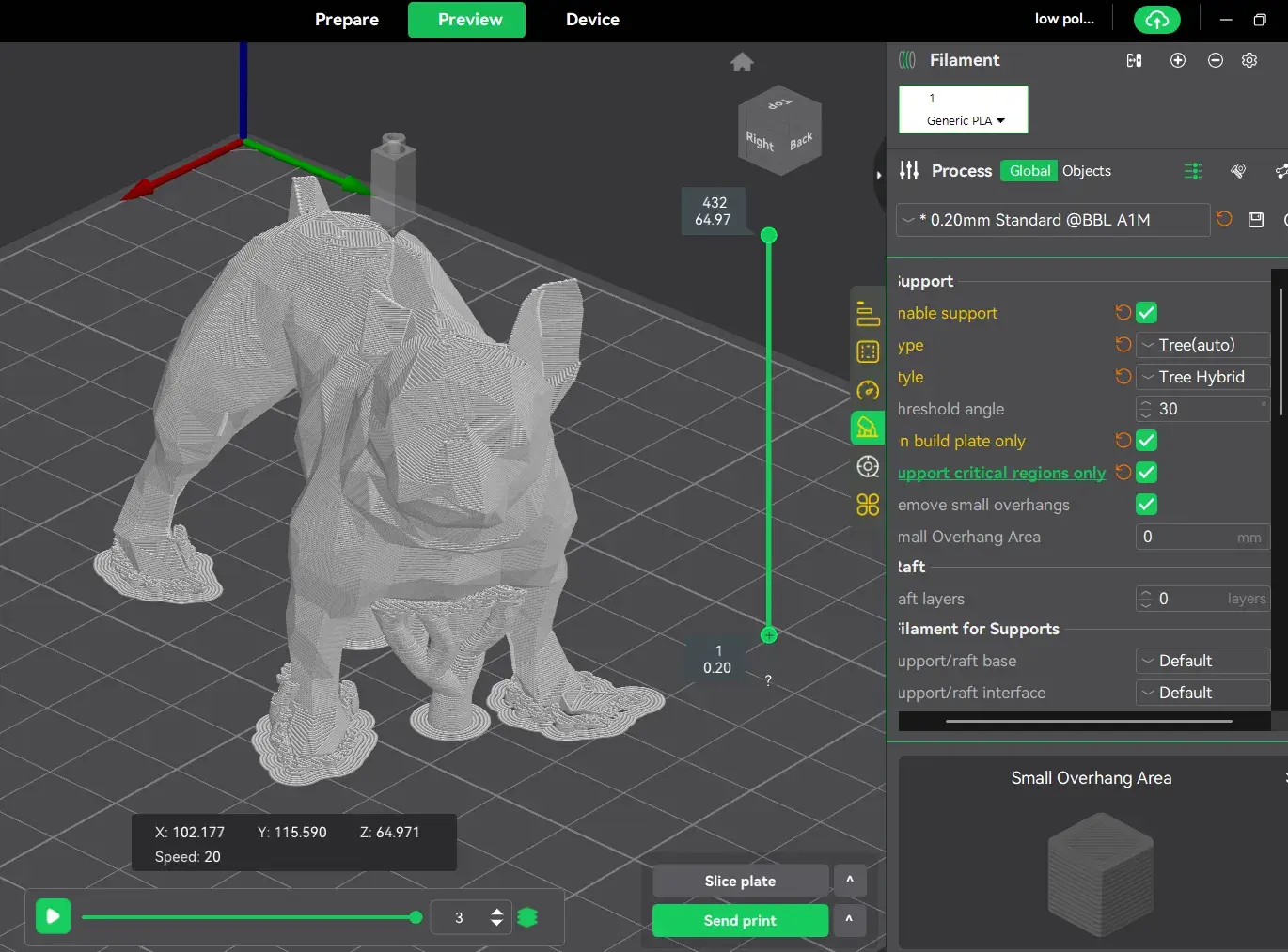1288x952 pixels.
Task: Click the Support settings tab icon
Action: pos(867,429)
